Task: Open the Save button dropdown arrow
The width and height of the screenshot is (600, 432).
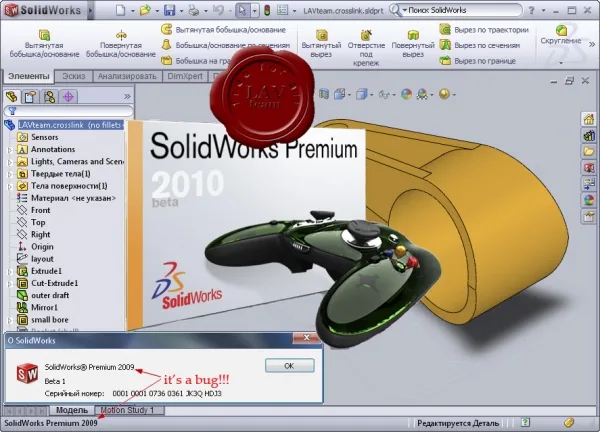Action: (x=181, y=11)
